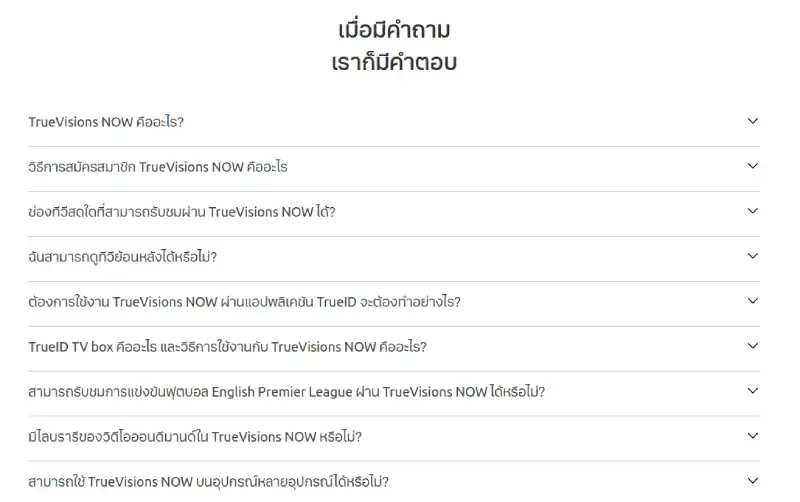Select the question text 'TrueID TV box คืออะไร'

pyautogui.click(x=228, y=347)
